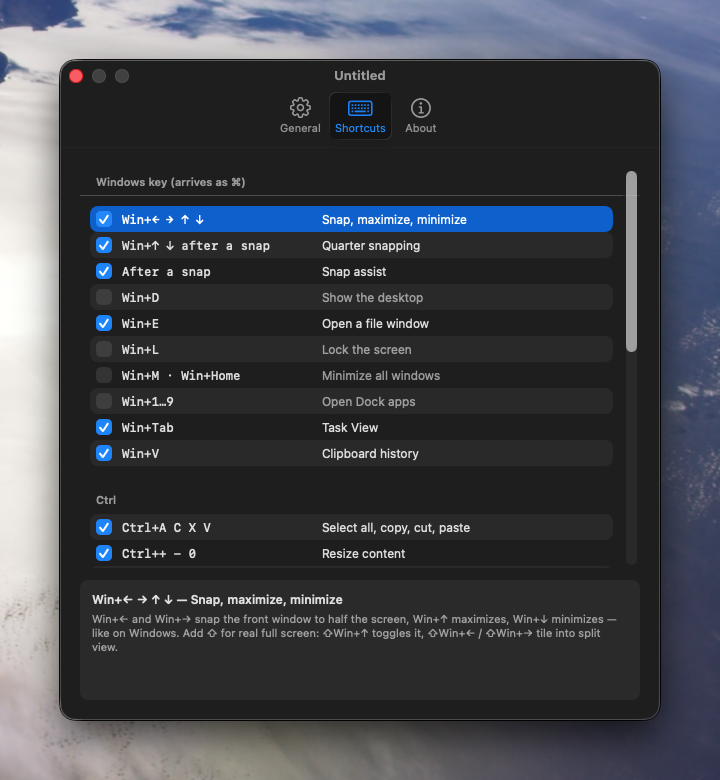The width and height of the screenshot is (720, 780).
Task: Uncheck the Win+E checkbox
Action: coord(104,323)
